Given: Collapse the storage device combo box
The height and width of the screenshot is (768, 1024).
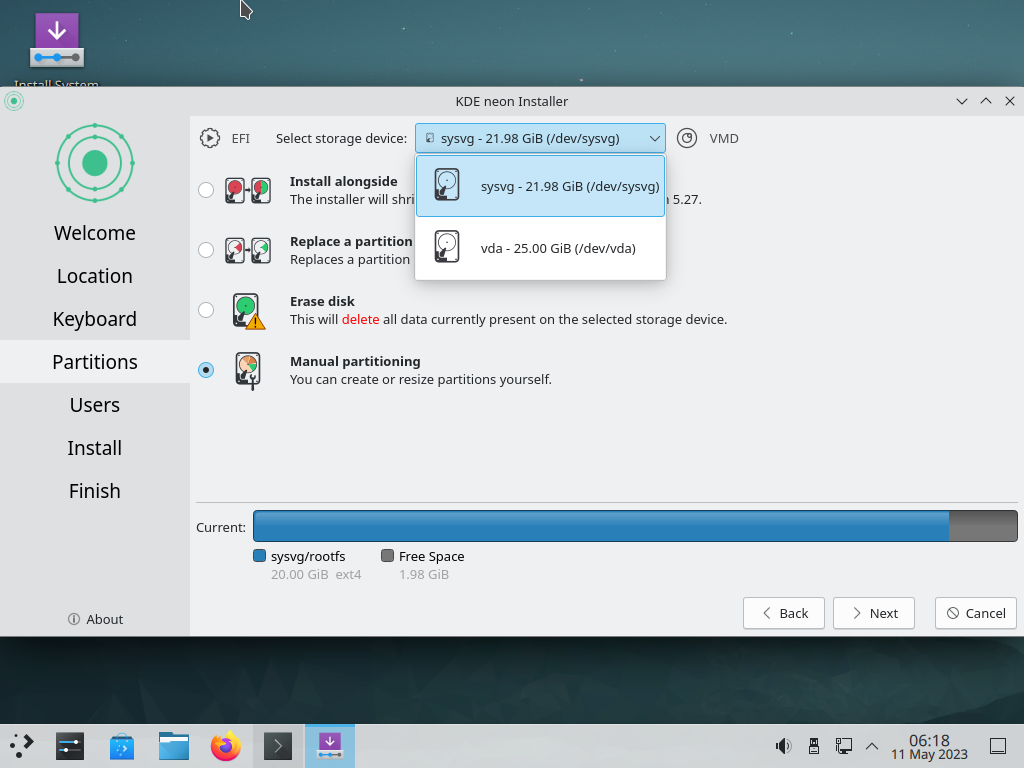Looking at the screenshot, I should click(540, 138).
